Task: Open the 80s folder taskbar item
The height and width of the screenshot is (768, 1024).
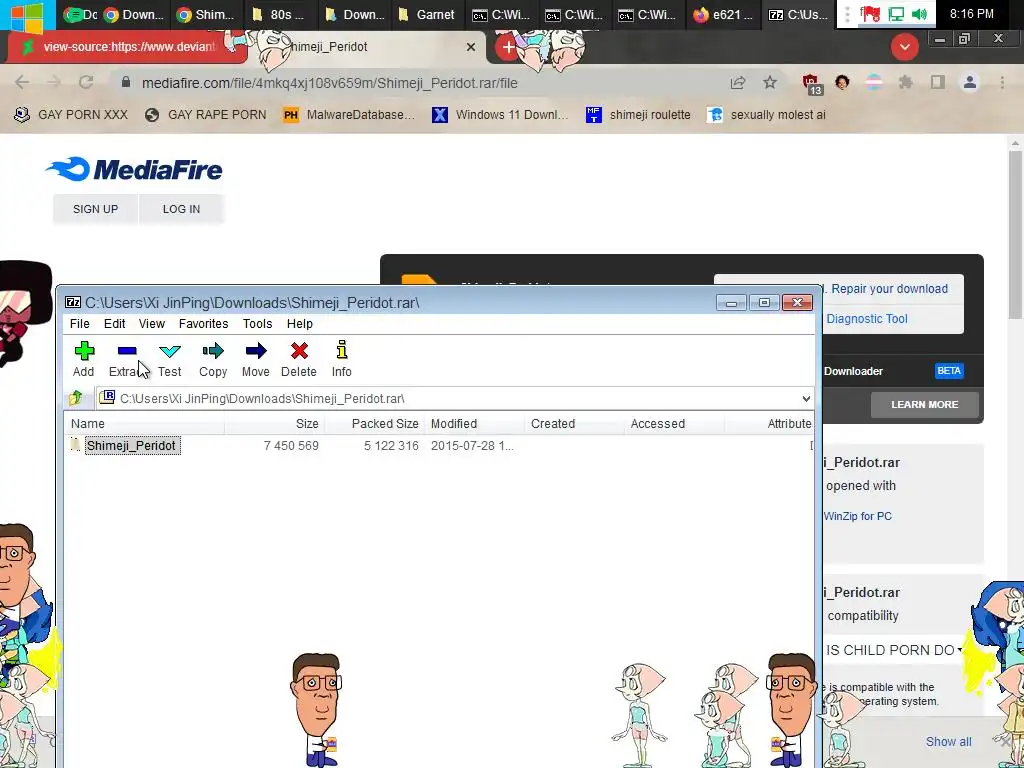Action: (278, 14)
